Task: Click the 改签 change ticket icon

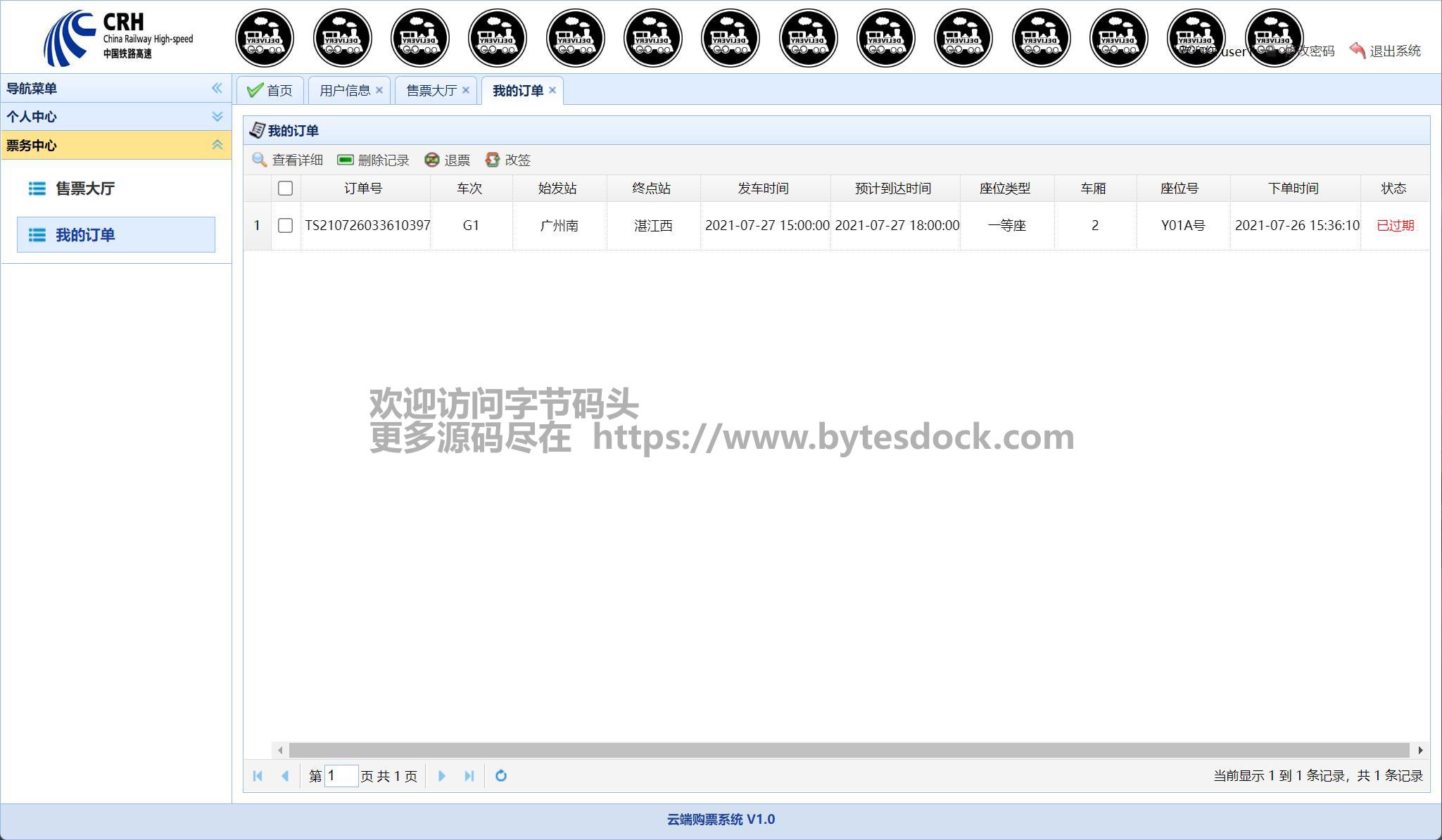Action: pos(492,160)
